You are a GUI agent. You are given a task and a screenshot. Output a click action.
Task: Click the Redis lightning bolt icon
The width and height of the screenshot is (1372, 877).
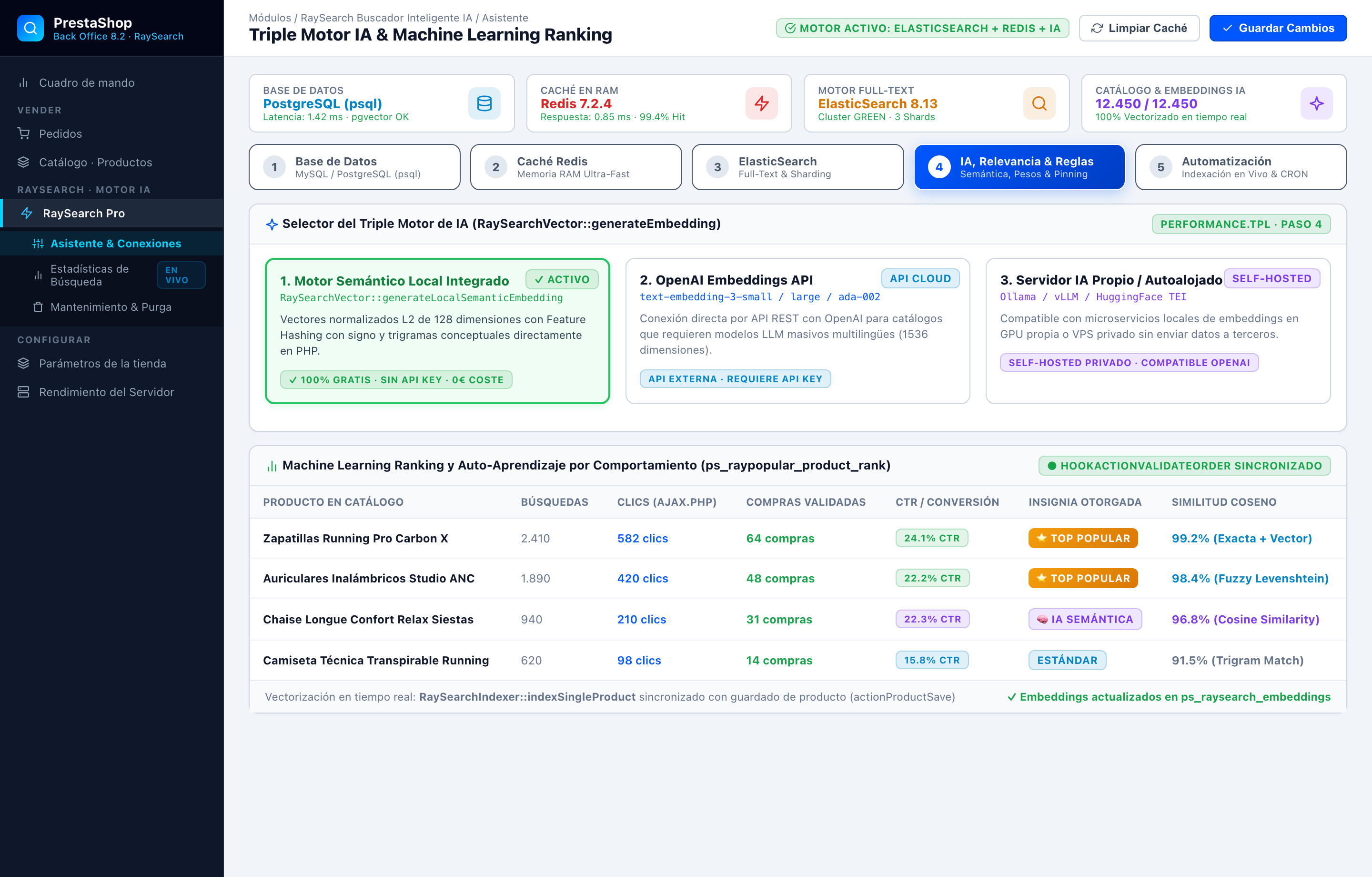pyautogui.click(x=761, y=103)
